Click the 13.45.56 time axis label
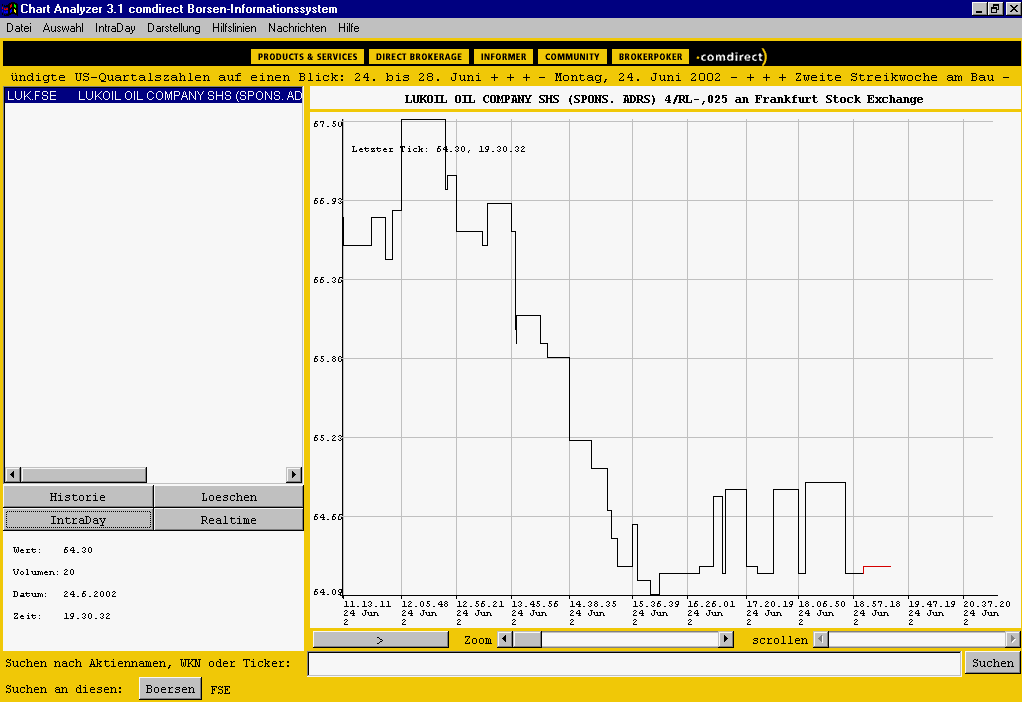 pyautogui.click(x=535, y=604)
